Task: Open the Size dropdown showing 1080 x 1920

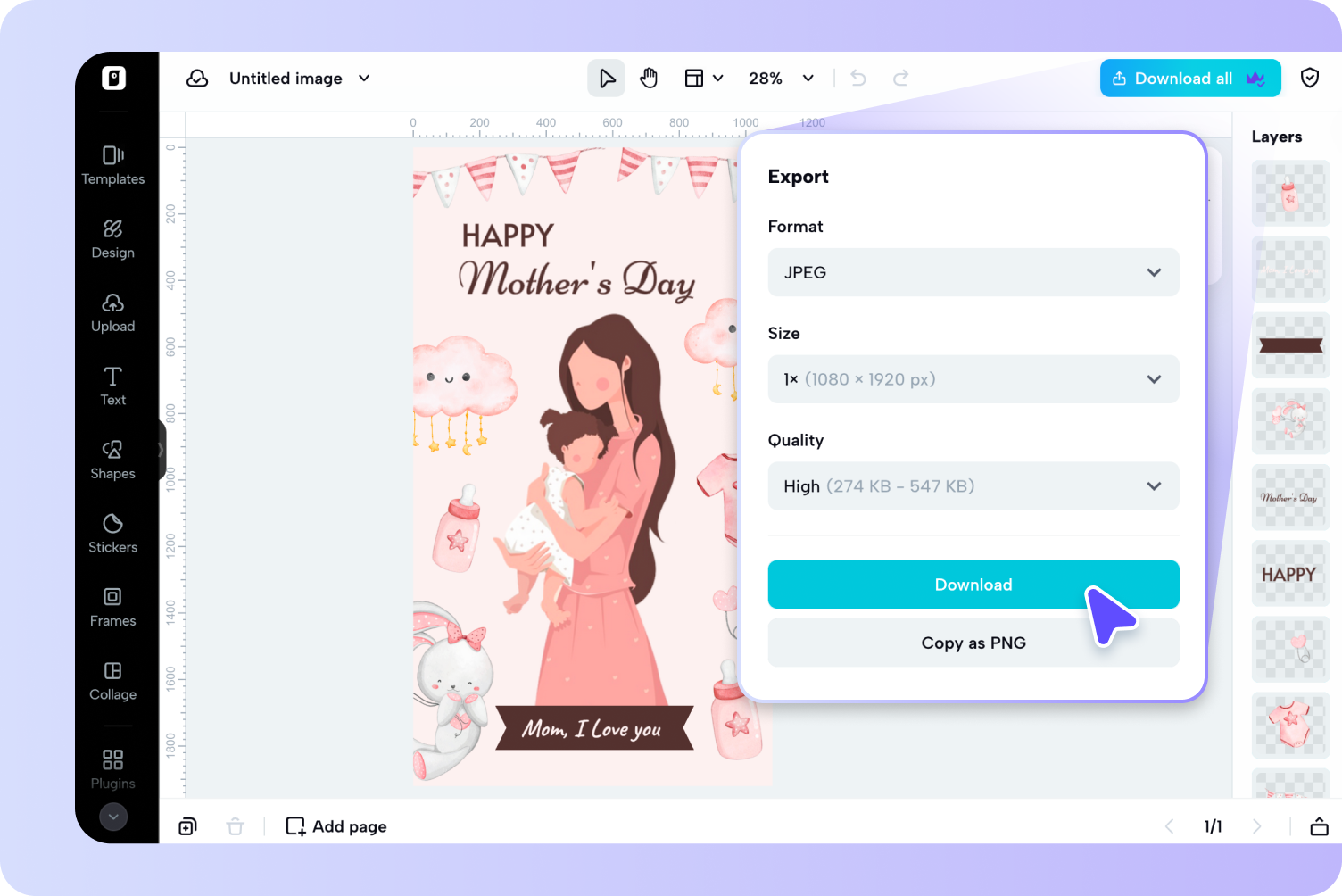Action: tap(973, 379)
